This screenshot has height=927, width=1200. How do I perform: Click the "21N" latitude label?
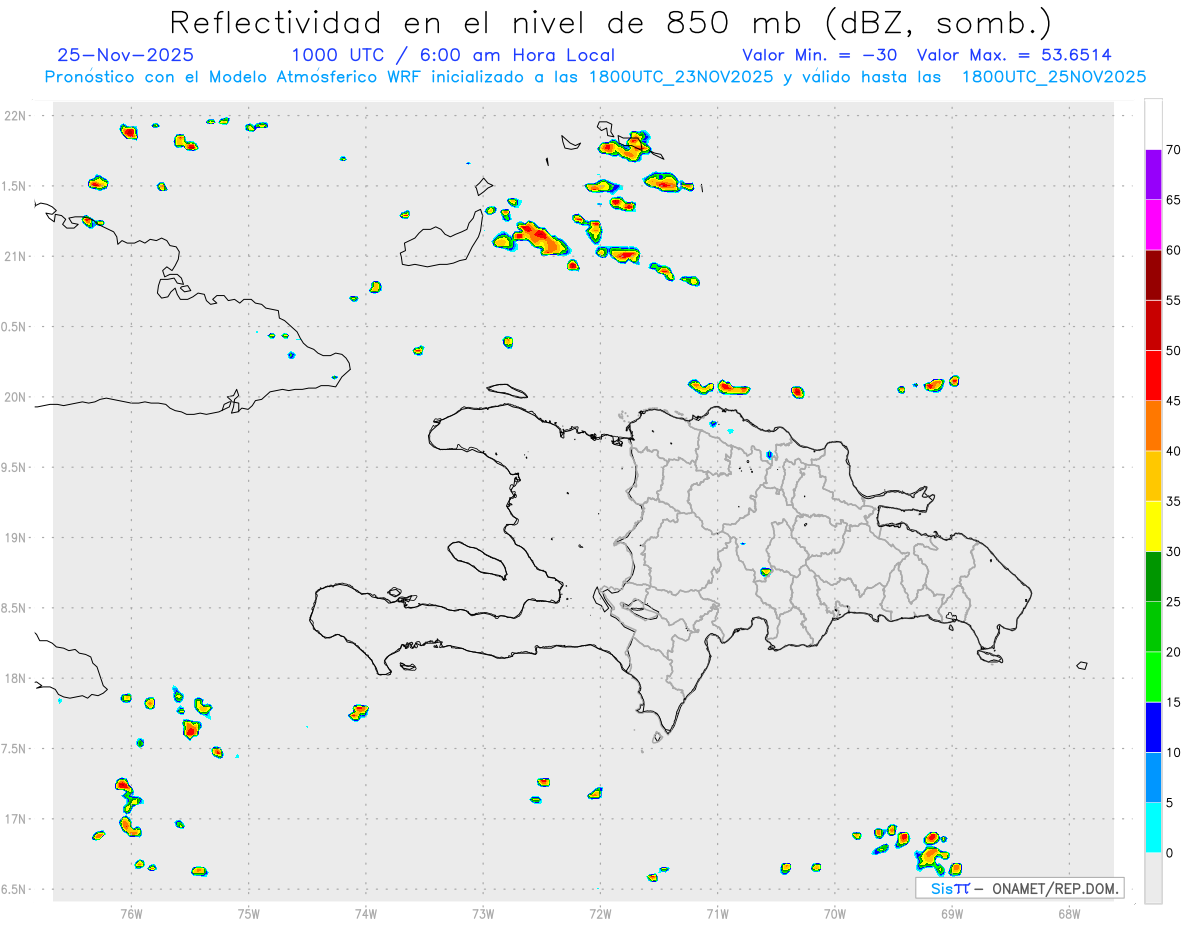tap(16, 256)
